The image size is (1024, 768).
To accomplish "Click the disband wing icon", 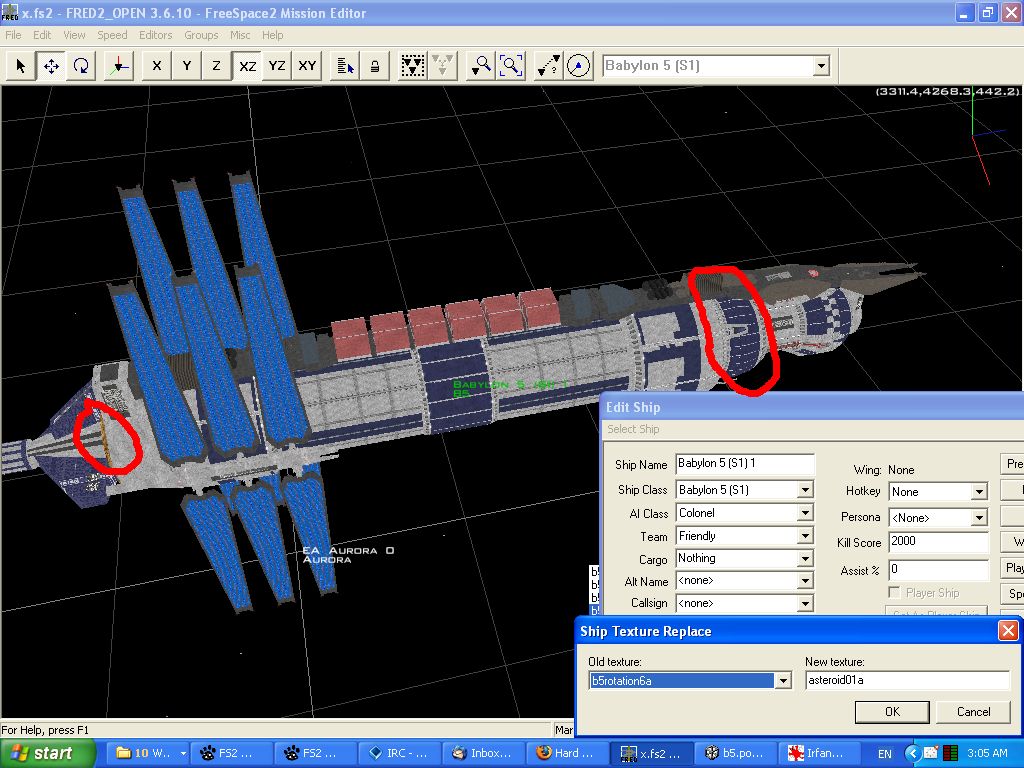I will pos(443,66).
